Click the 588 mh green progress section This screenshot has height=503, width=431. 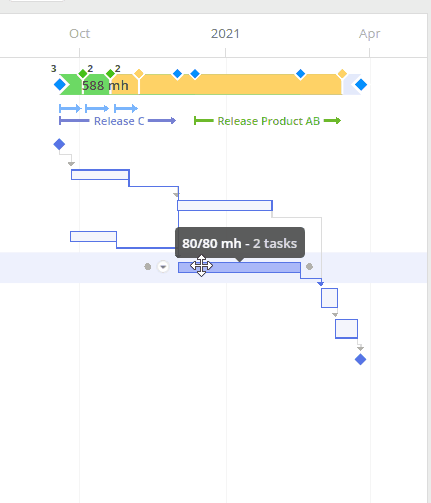pyautogui.click(x=95, y=86)
